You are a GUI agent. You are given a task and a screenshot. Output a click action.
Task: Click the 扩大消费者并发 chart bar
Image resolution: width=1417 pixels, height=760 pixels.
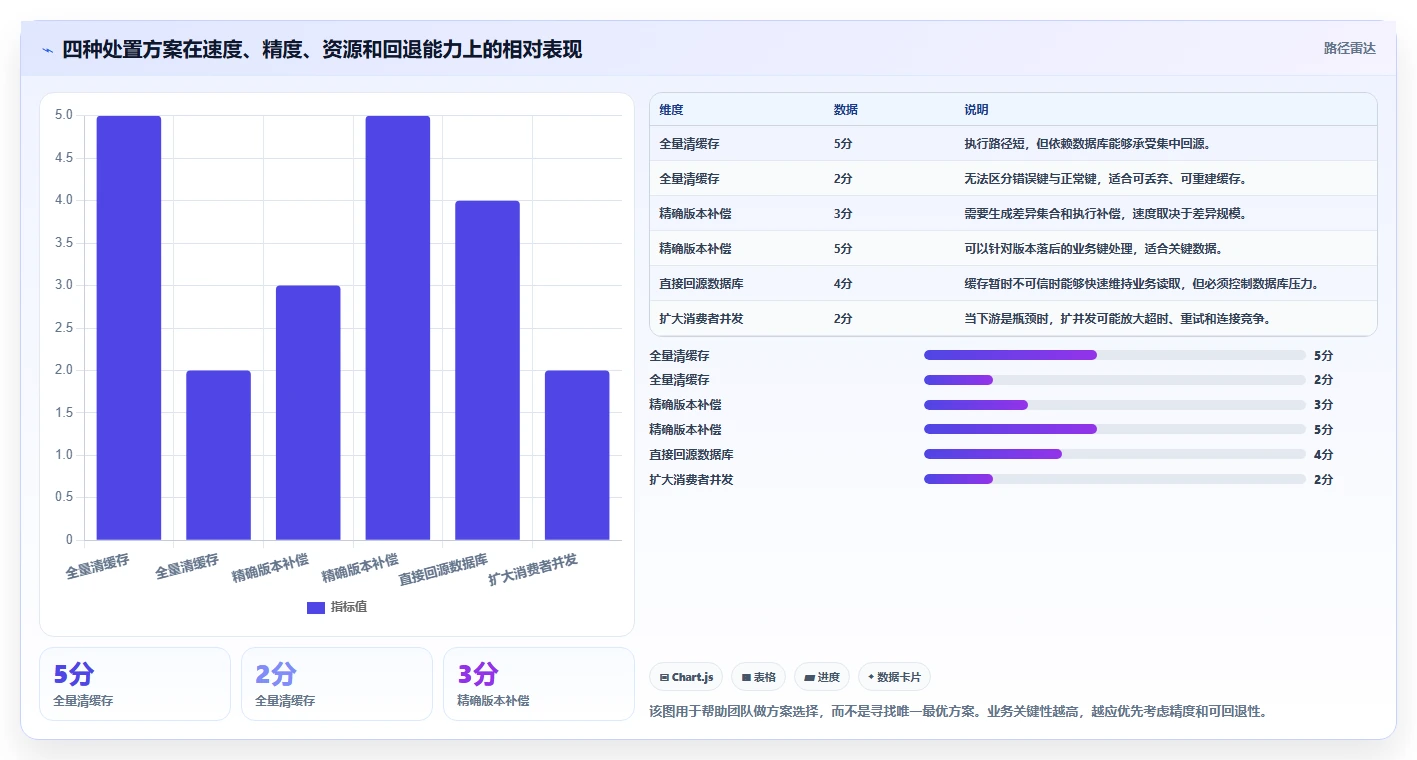[x=577, y=455]
